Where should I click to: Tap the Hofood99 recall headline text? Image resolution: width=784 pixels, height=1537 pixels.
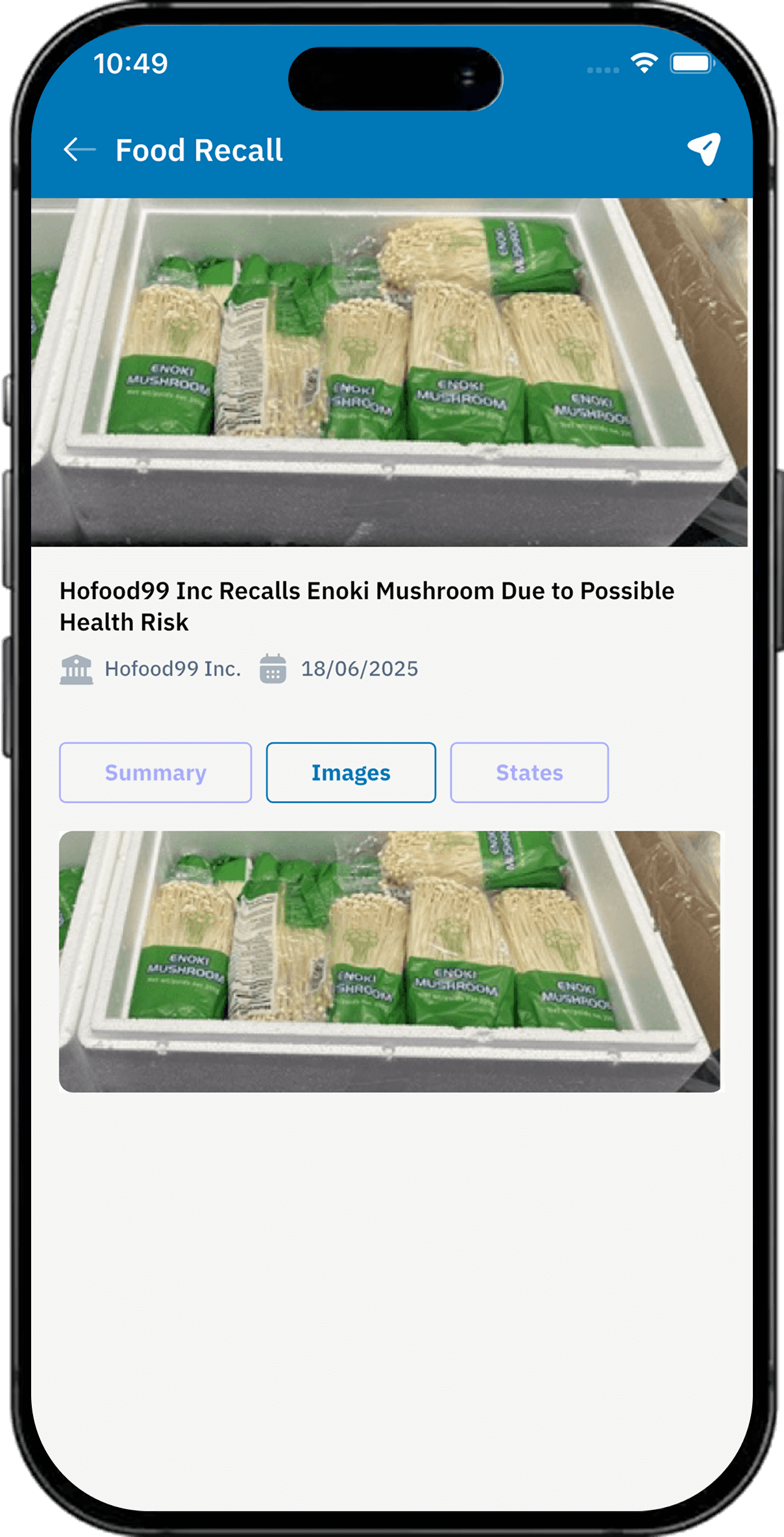pos(367,606)
